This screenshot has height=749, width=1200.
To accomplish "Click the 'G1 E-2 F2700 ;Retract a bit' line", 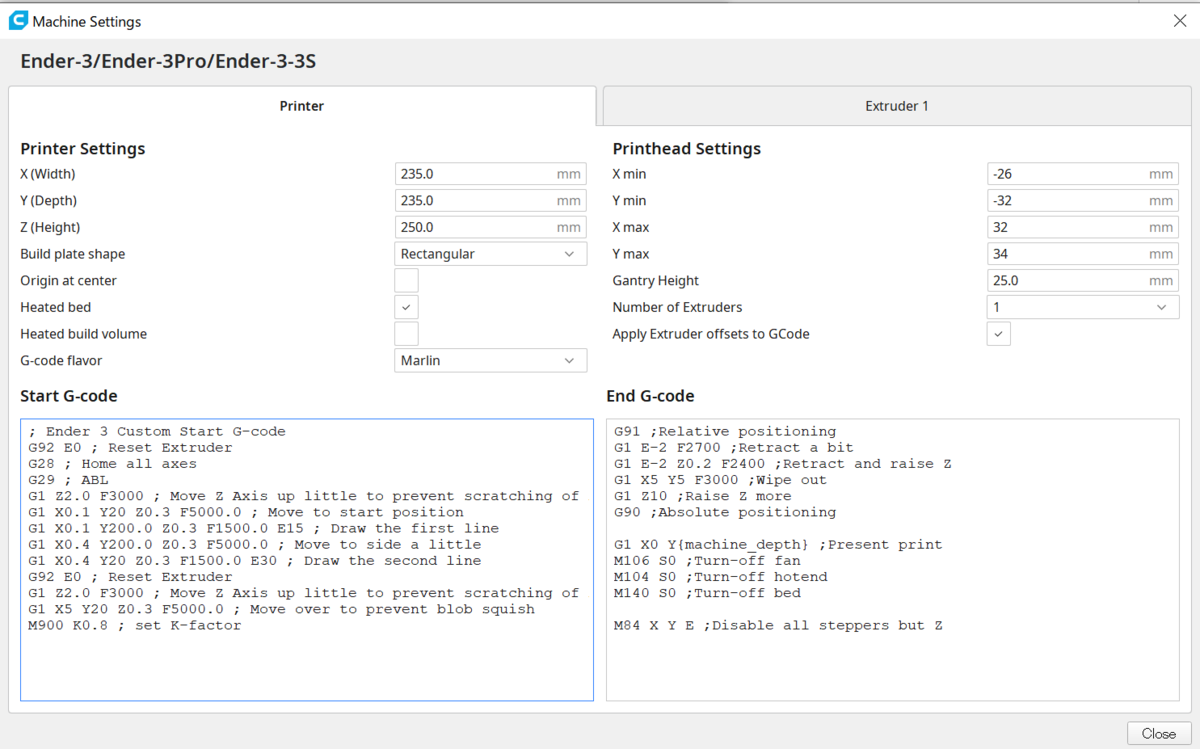I will point(734,448).
